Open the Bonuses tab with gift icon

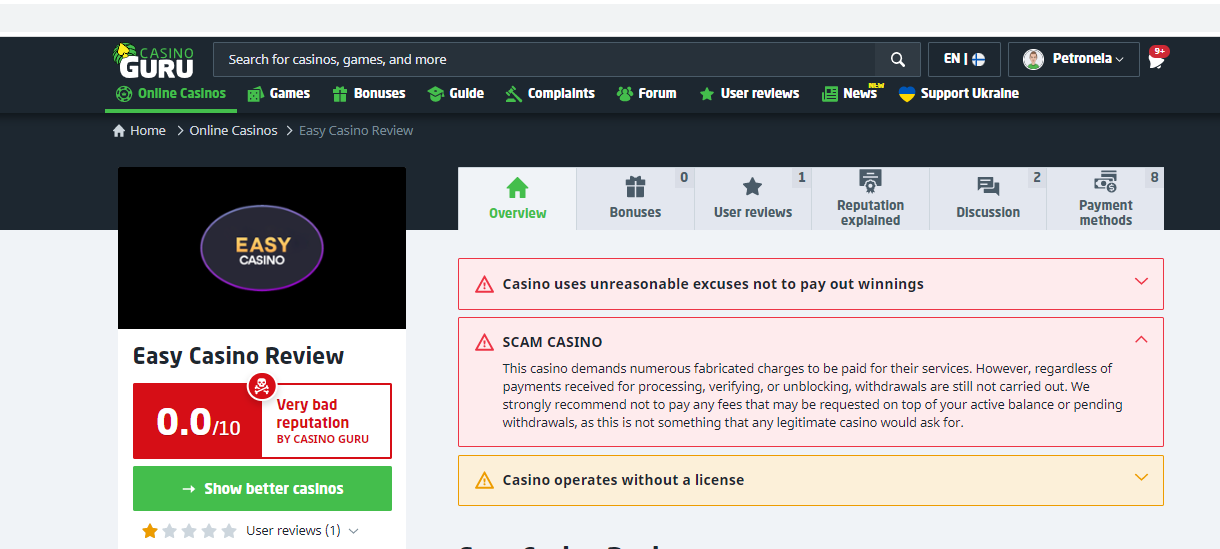pyautogui.click(x=635, y=199)
